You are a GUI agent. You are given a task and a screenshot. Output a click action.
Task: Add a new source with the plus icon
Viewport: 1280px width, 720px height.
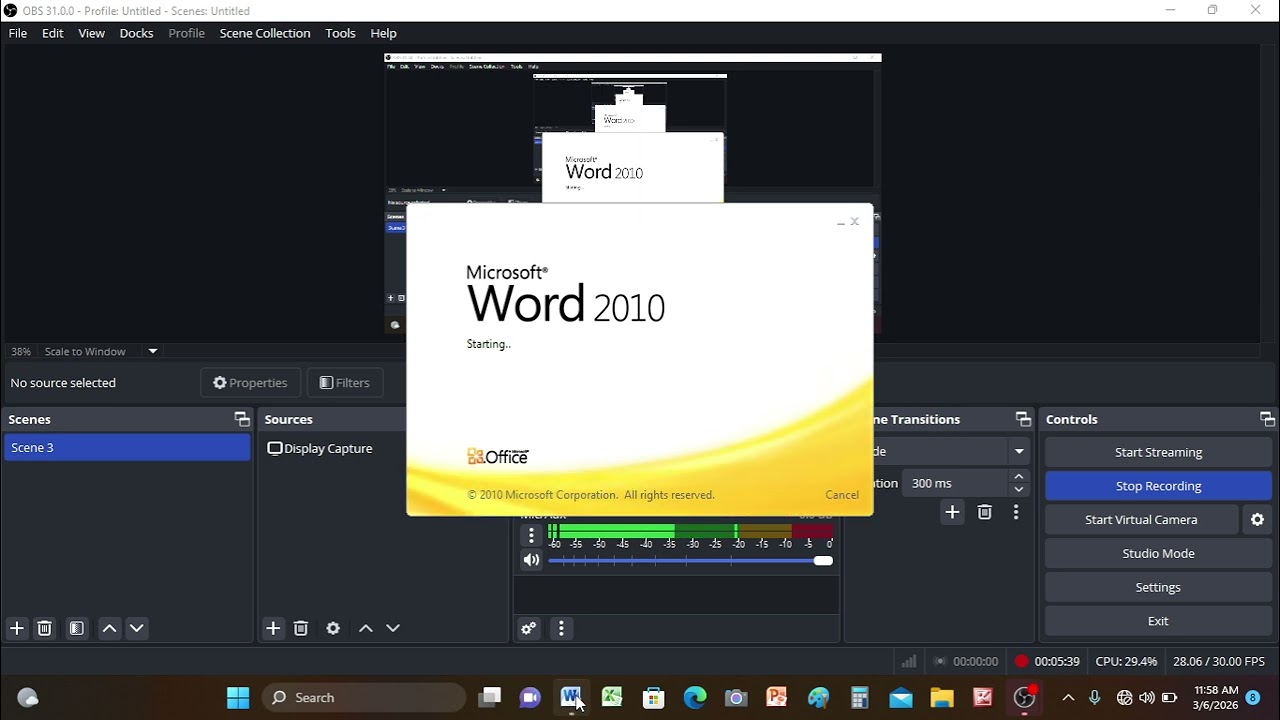[273, 628]
